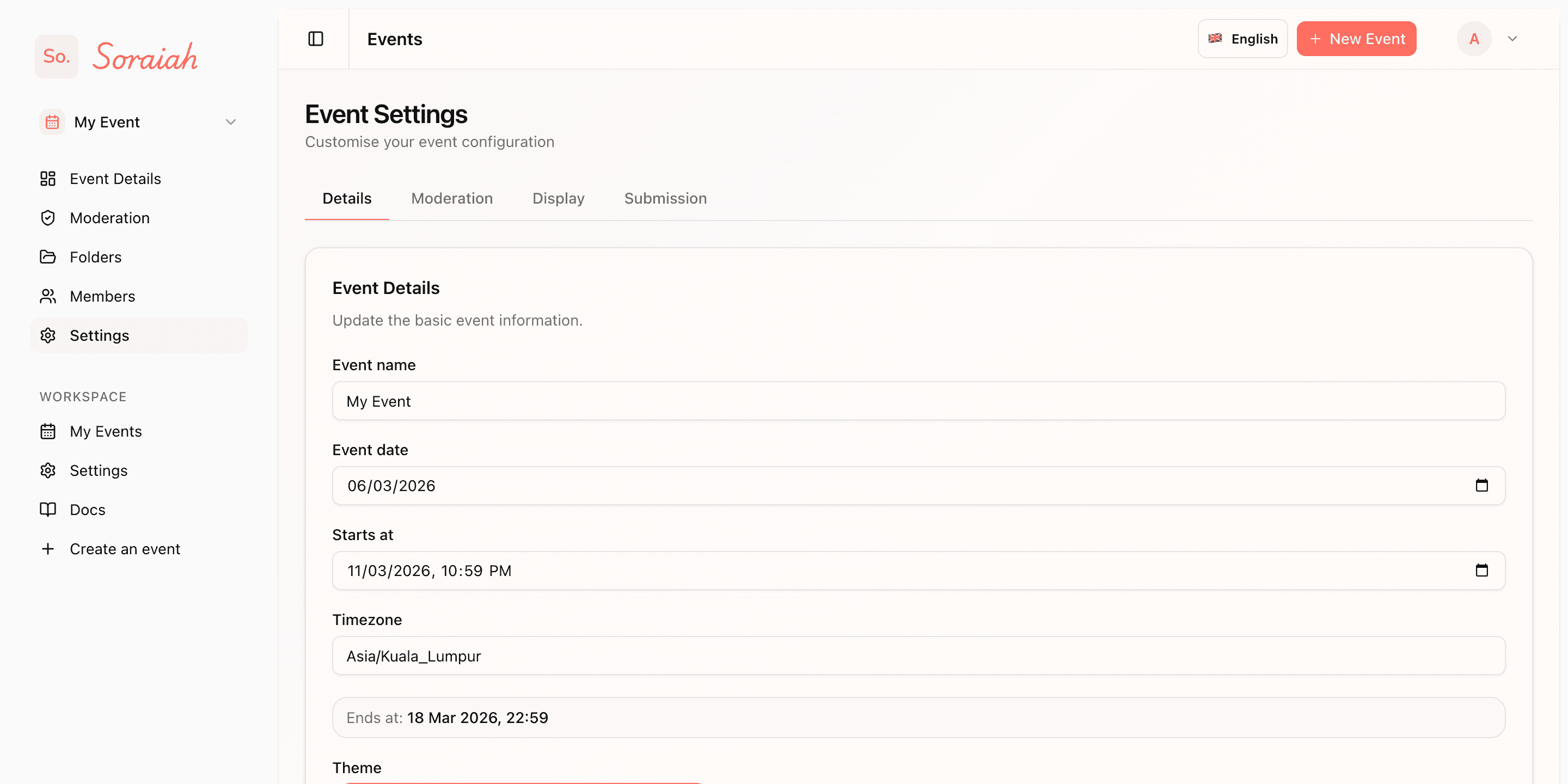Open Docs using the book icon

(48, 509)
